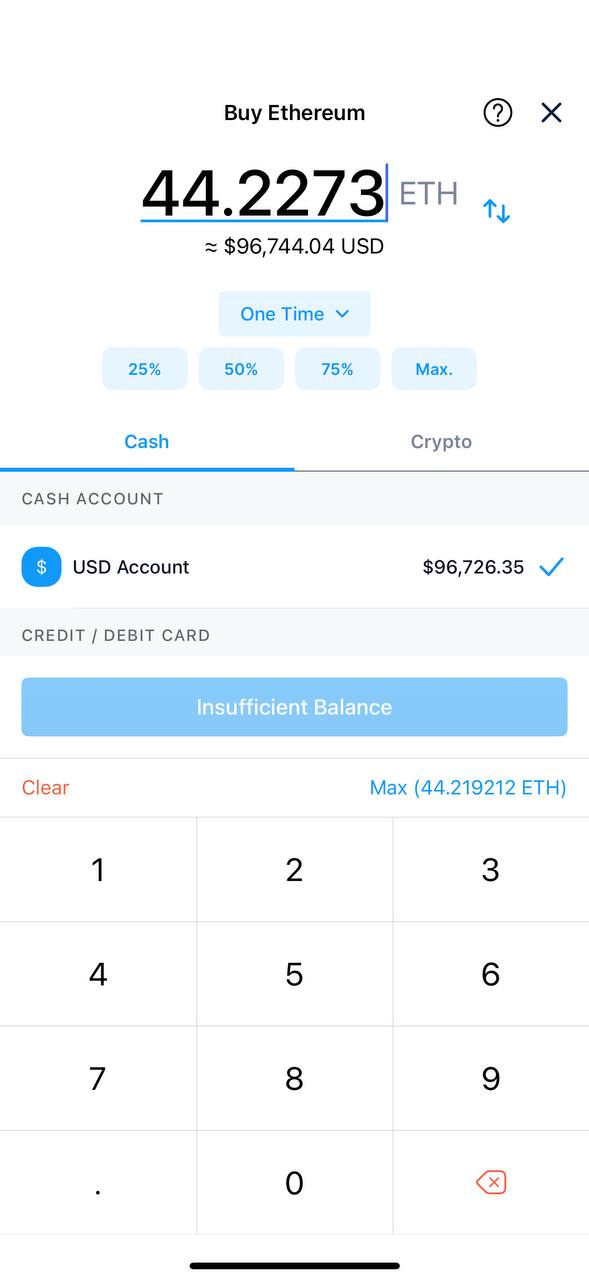Switch to the Crypto tab
The height and width of the screenshot is (1280, 589).
point(441,442)
